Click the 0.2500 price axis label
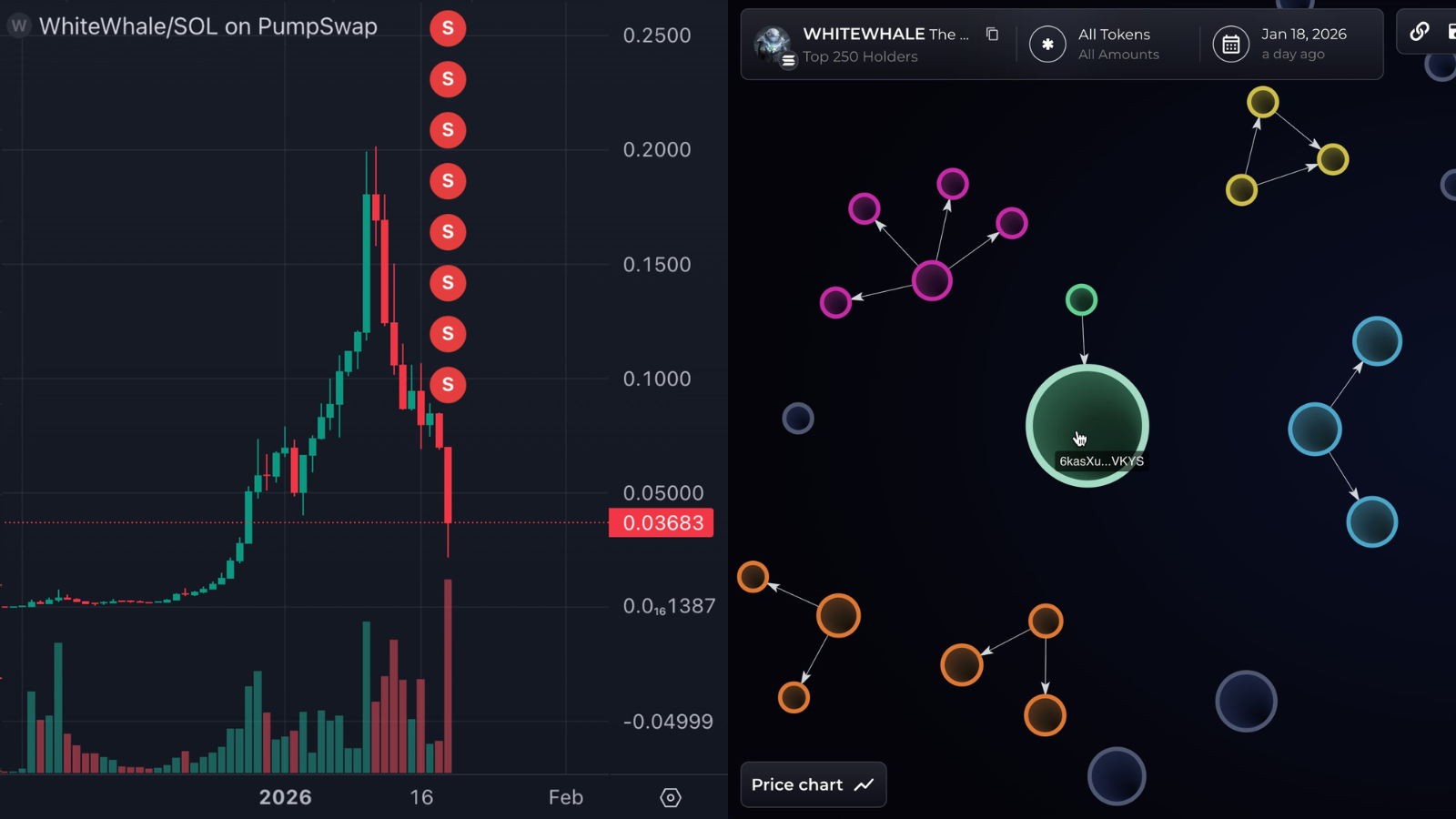This screenshot has width=1456, height=819. tap(657, 35)
